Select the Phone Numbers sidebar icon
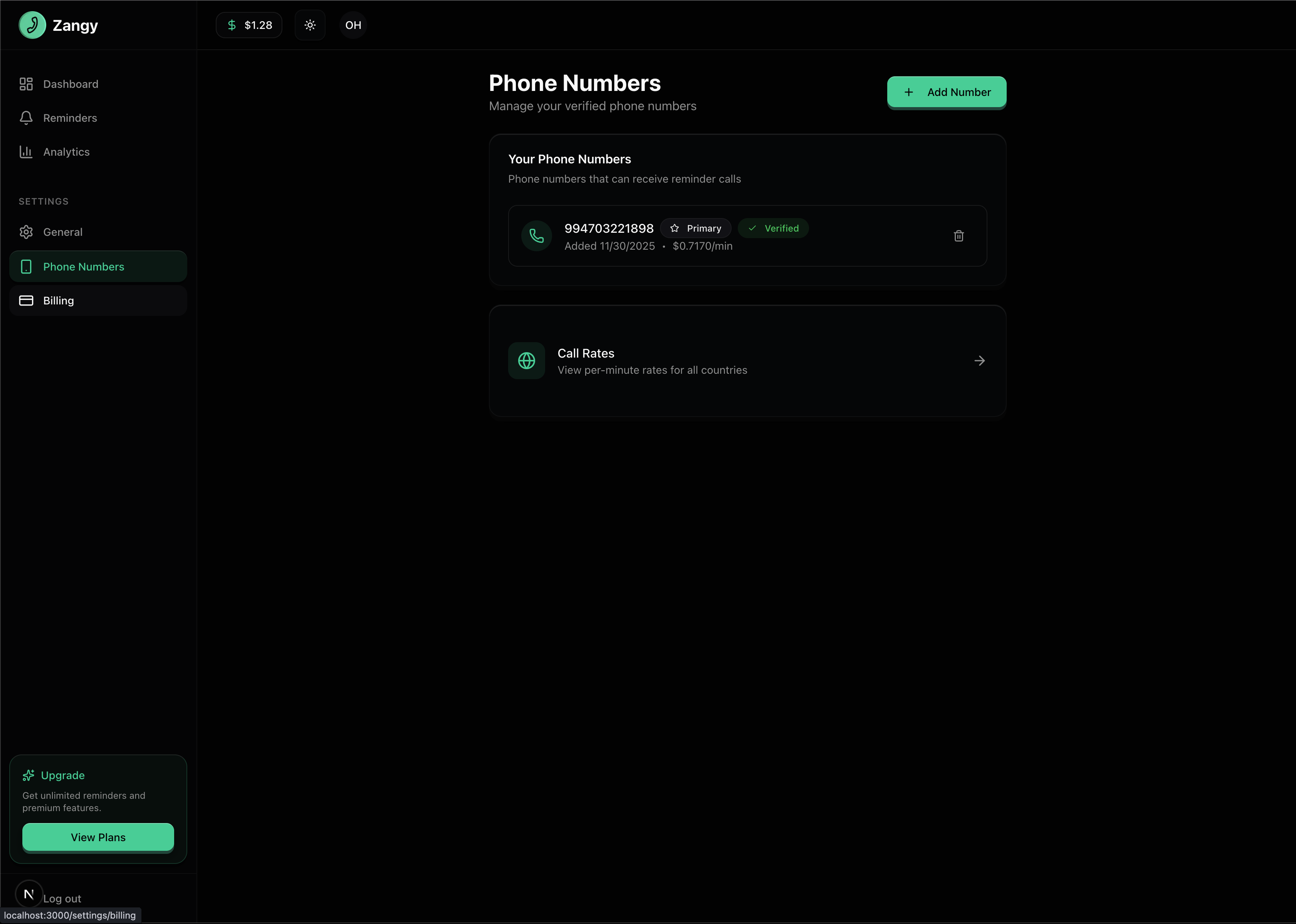Viewport: 1296px width, 924px height. [26, 266]
